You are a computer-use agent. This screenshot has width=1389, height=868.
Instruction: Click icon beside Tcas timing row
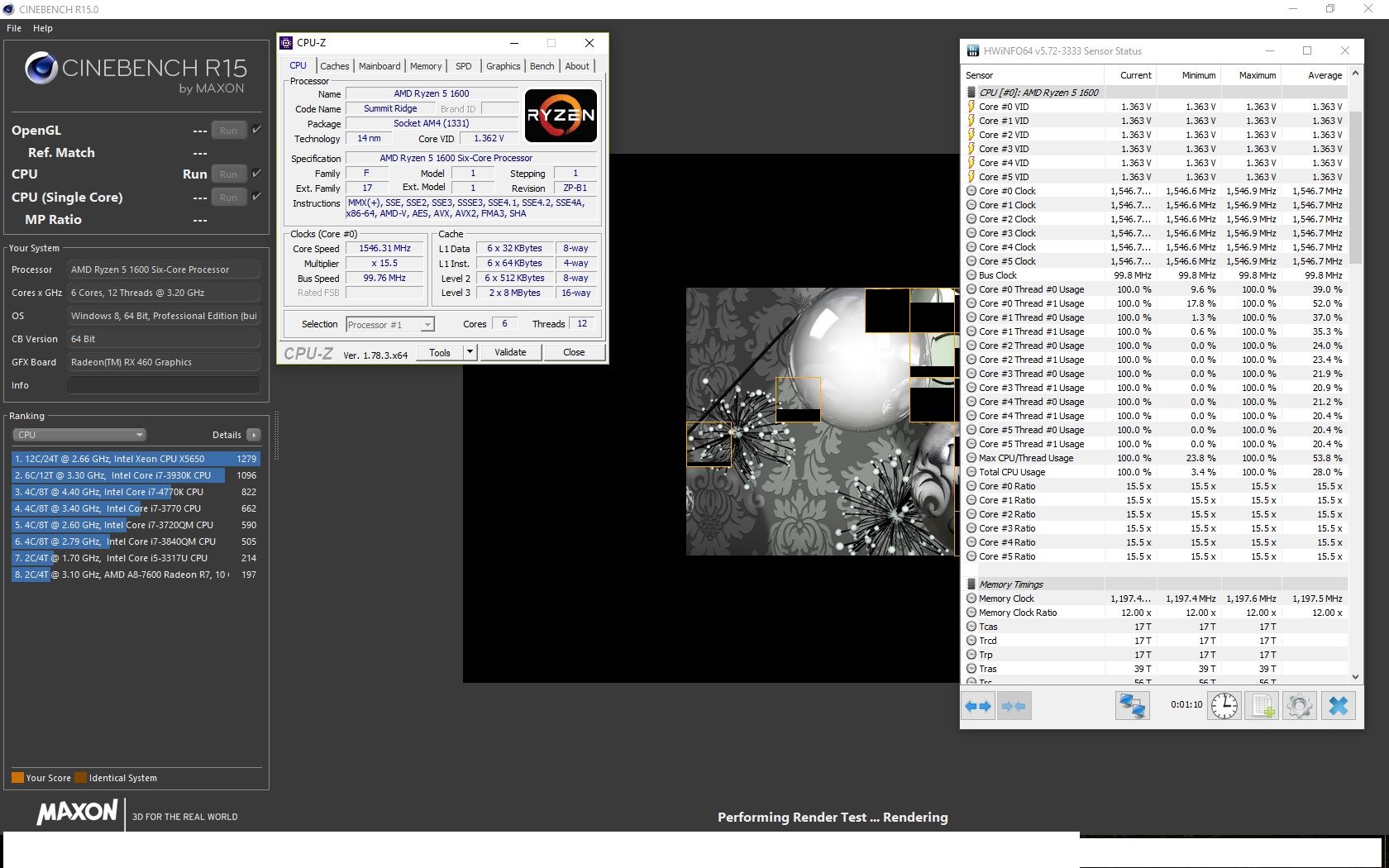971,627
